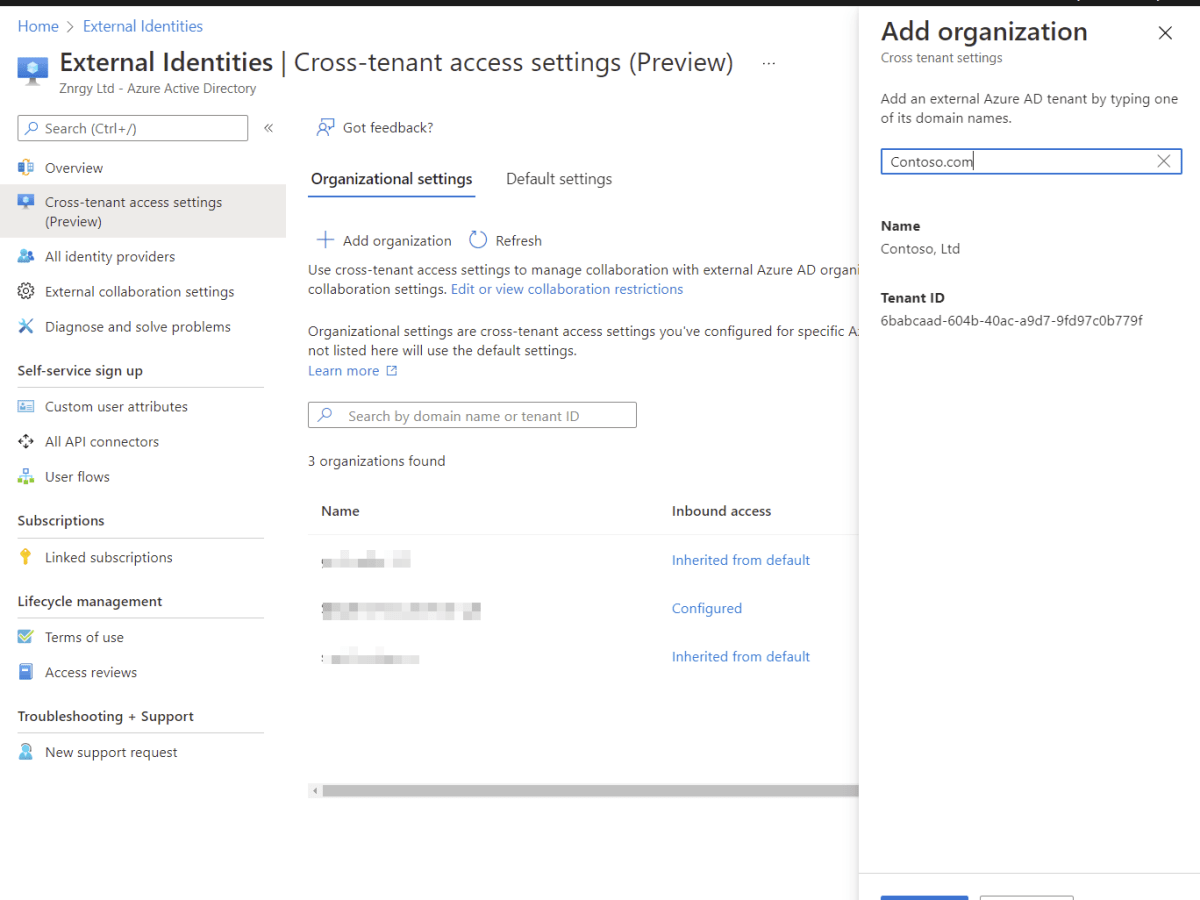This screenshot has width=1200, height=900.
Task: Click Add organization
Action: tap(383, 240)
